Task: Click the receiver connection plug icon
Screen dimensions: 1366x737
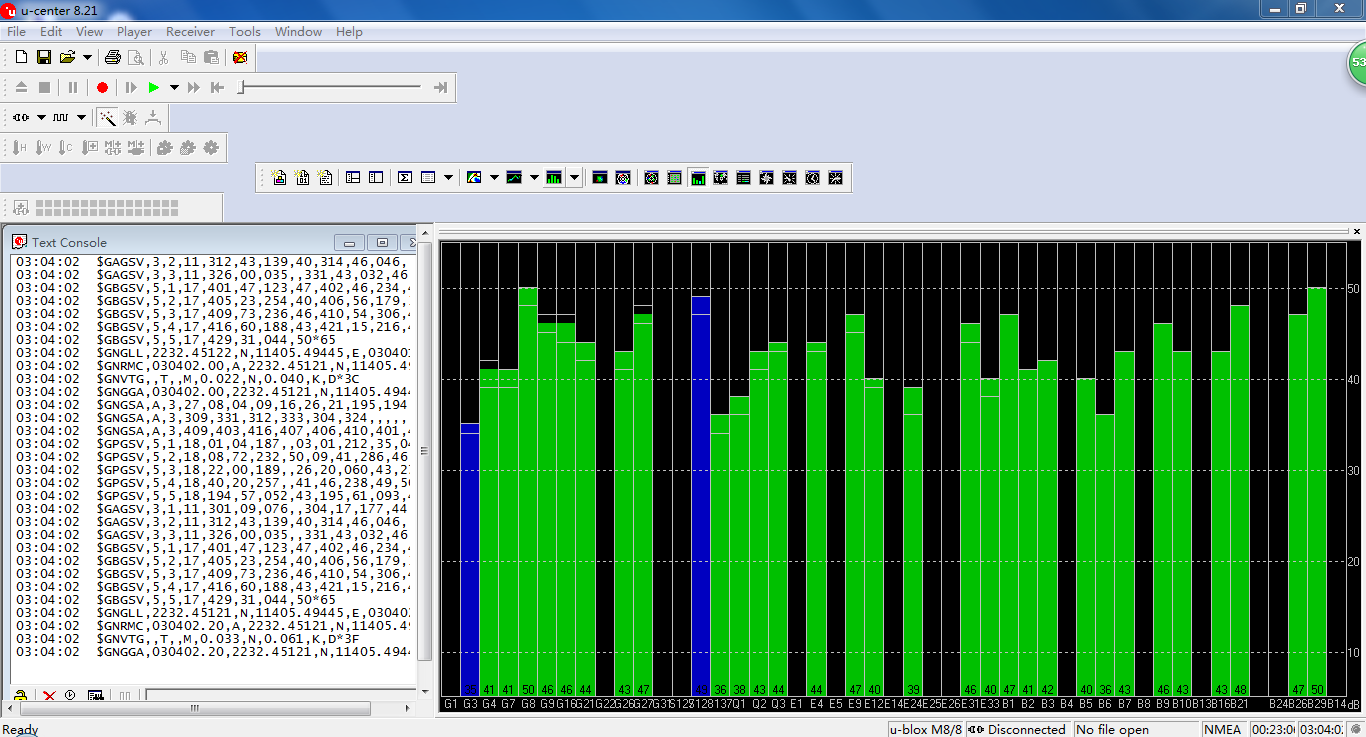Action: (21, 118)
